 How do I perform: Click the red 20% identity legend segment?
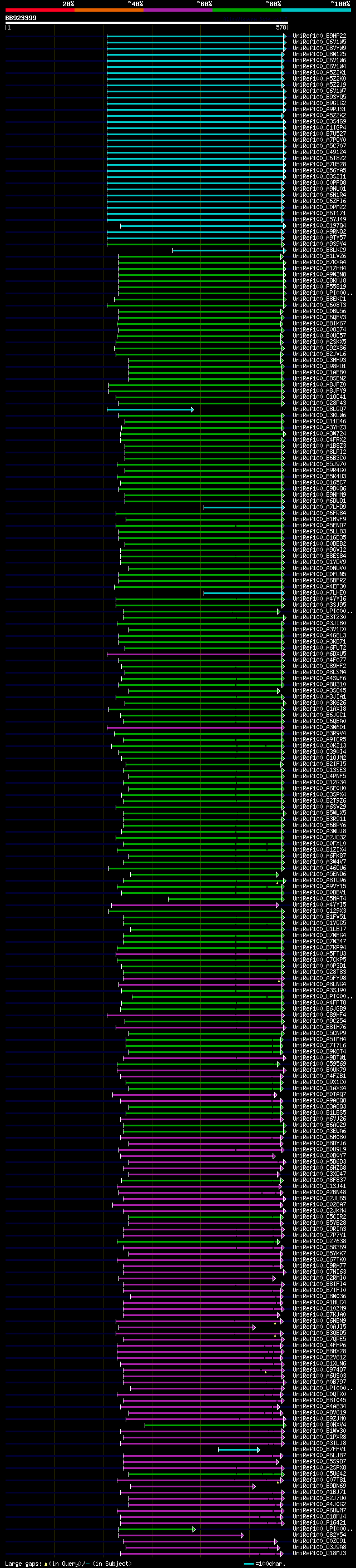tap(39, 10)
